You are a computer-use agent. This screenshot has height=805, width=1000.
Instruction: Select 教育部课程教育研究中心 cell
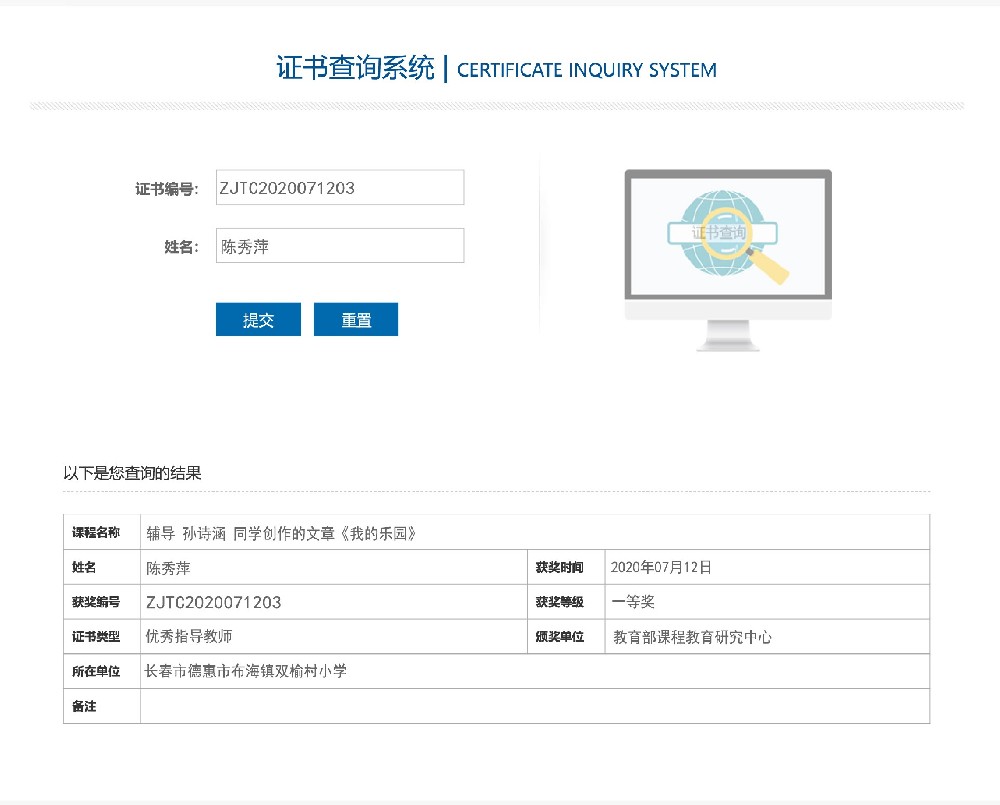tap(767, 637)
